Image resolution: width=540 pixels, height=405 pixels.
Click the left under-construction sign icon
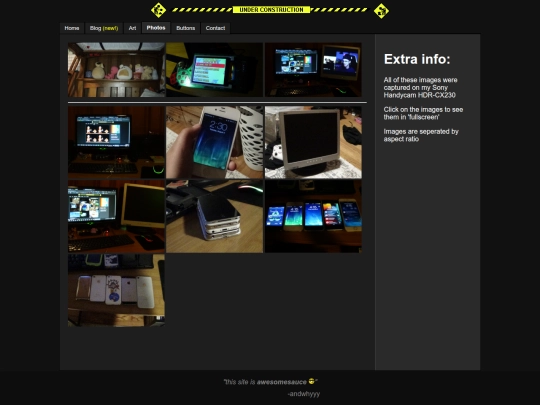click(x=158, y=10)
